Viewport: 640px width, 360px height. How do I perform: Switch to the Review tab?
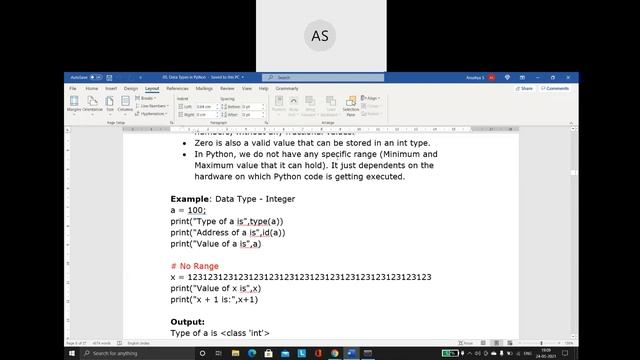[x=227, y=89]
